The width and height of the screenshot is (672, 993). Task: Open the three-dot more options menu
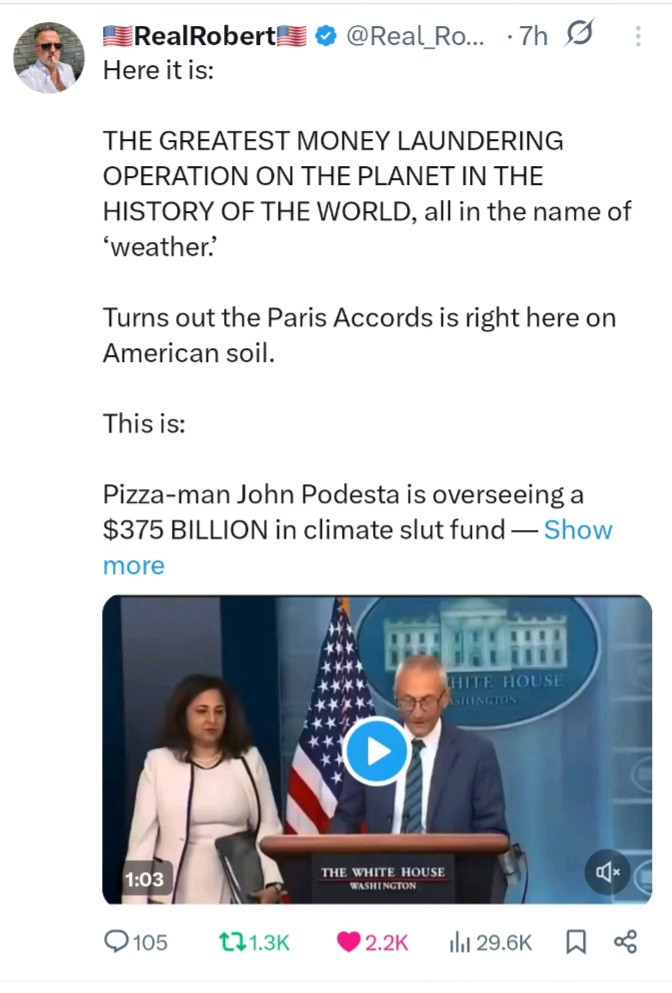[639, 37]
